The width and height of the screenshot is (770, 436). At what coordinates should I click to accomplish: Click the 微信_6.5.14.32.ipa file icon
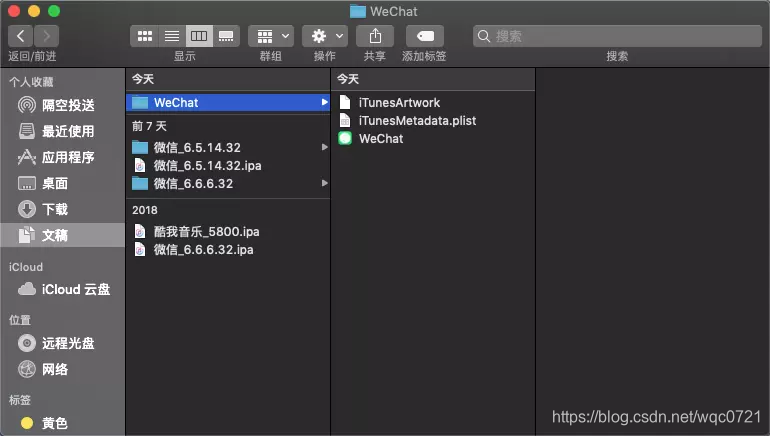pyautogui.click(x=140, y=165)
